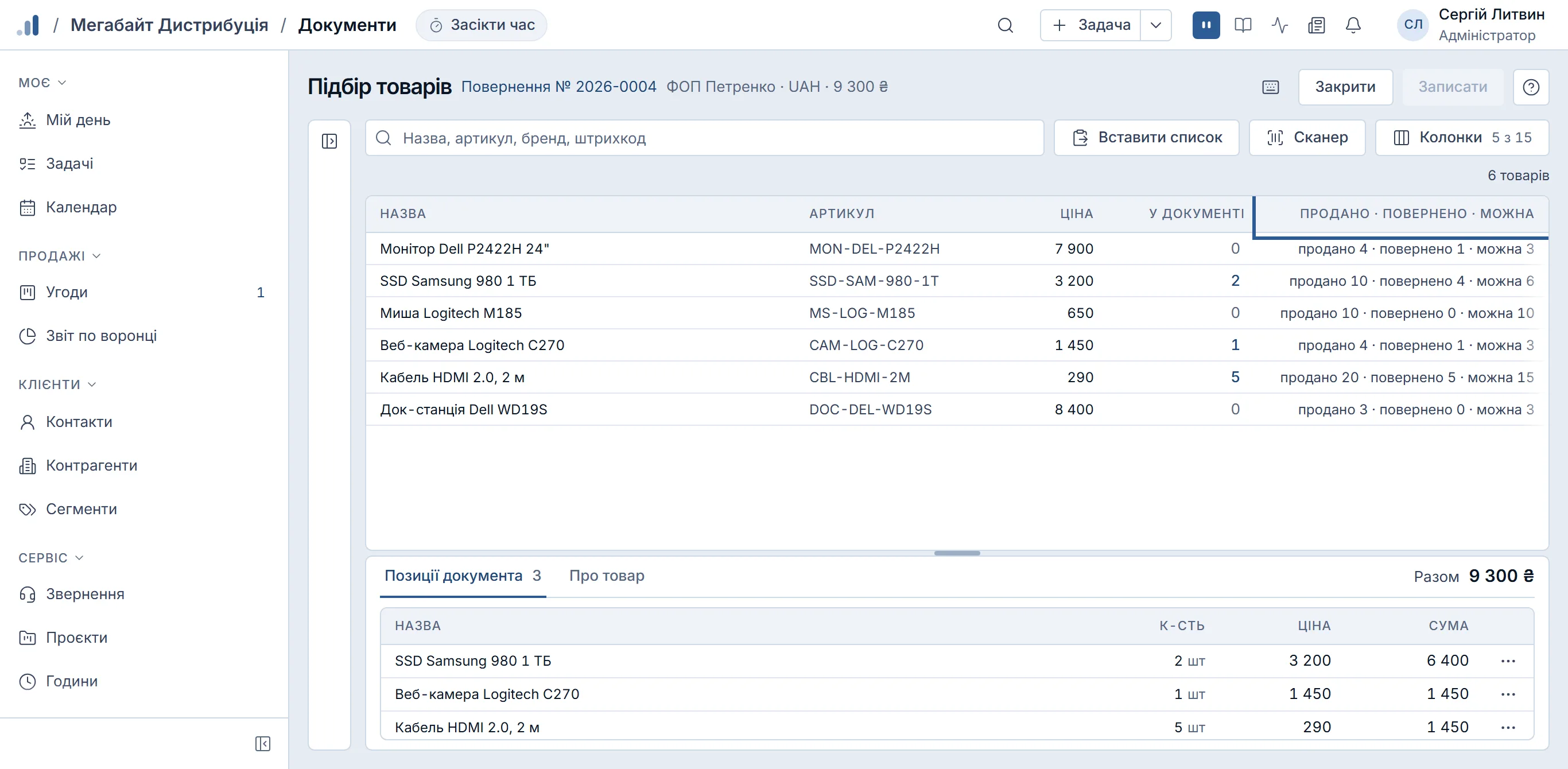Open Звернення in sidebar
The width and height of the screenshot is (1568, 769).
pyautogui.click(x=143, y=593)
